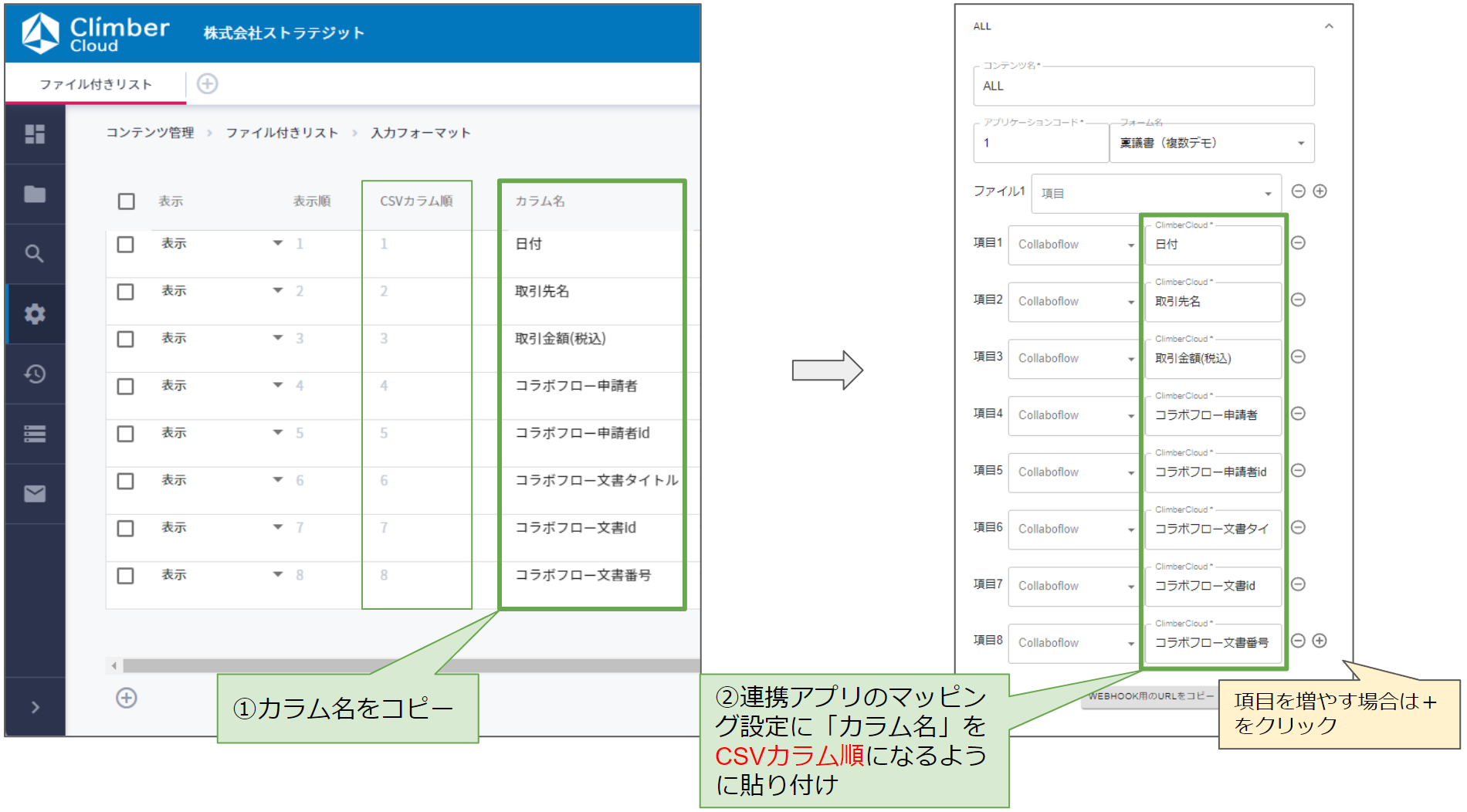
Task: Click 株式会社ストラテジット company name
Action: coord(283,33)
